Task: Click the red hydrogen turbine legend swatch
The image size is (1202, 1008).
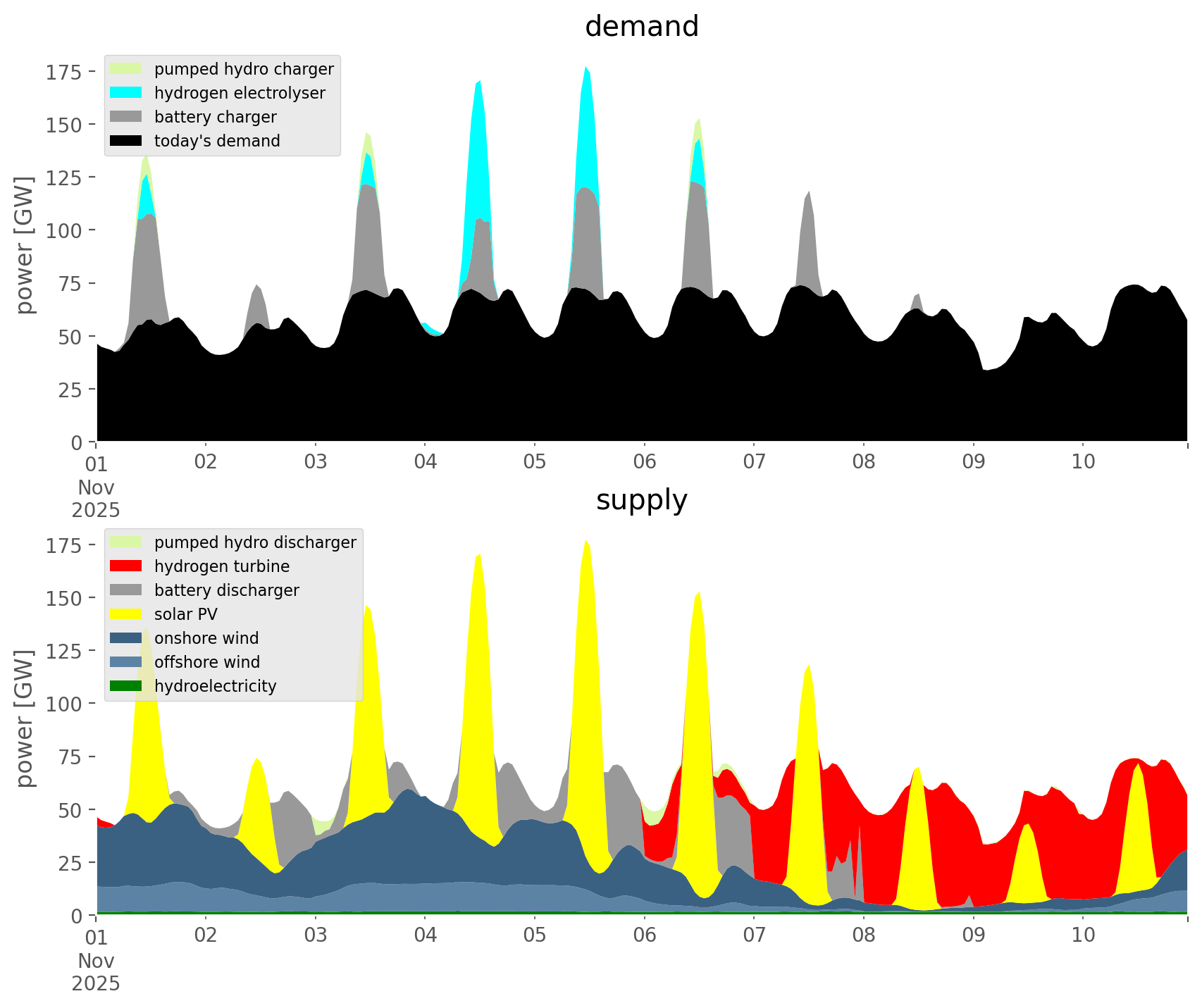Action: pos(126,566)
